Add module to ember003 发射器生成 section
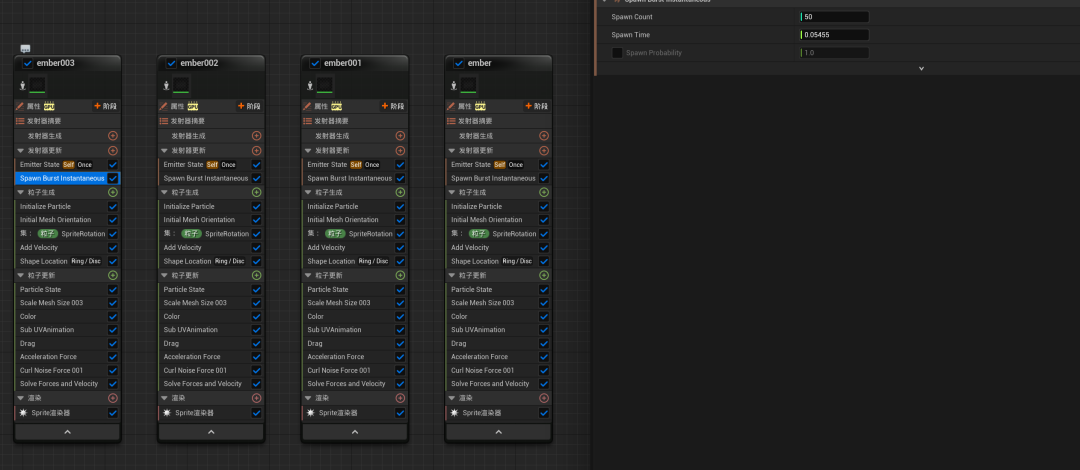Image resolution: width=1080 pixels, height=470 pixels. point(113,136)
